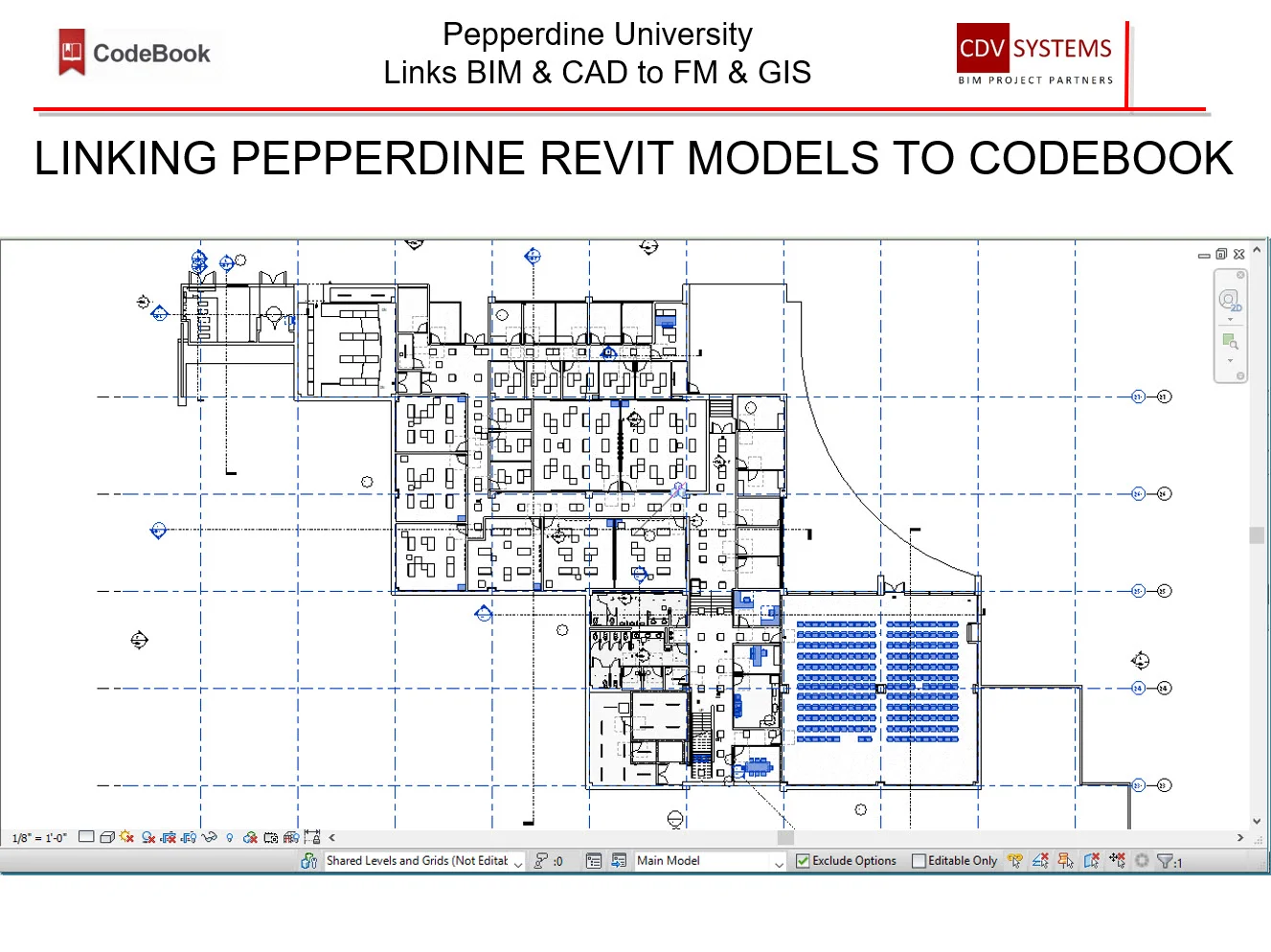1271x952 pixels.
Task: Click the horizontal scrollbar thumb
Action: coord(785,837)
